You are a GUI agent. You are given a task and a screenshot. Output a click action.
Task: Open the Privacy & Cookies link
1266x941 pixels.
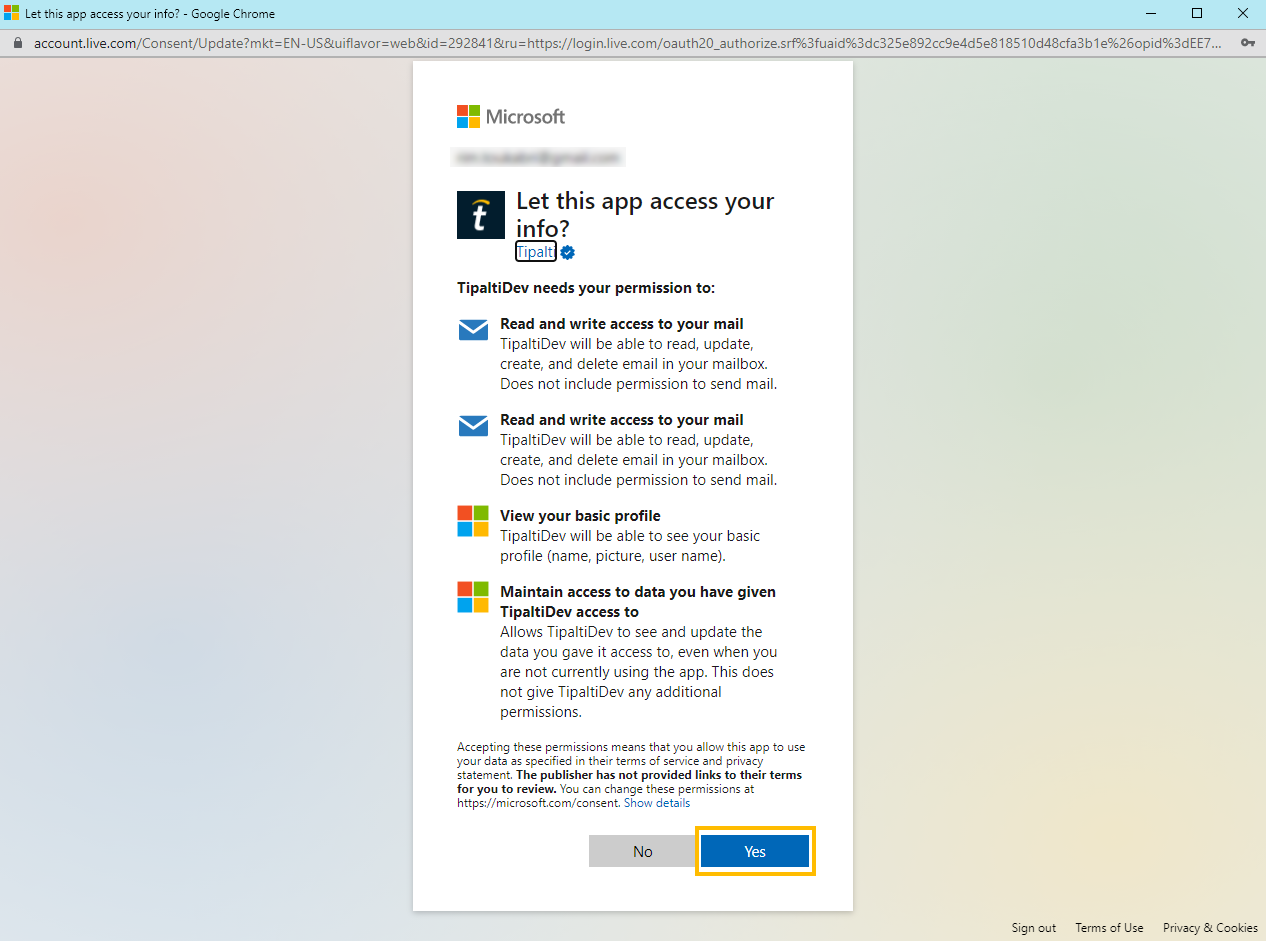[x=1210, y=928]
